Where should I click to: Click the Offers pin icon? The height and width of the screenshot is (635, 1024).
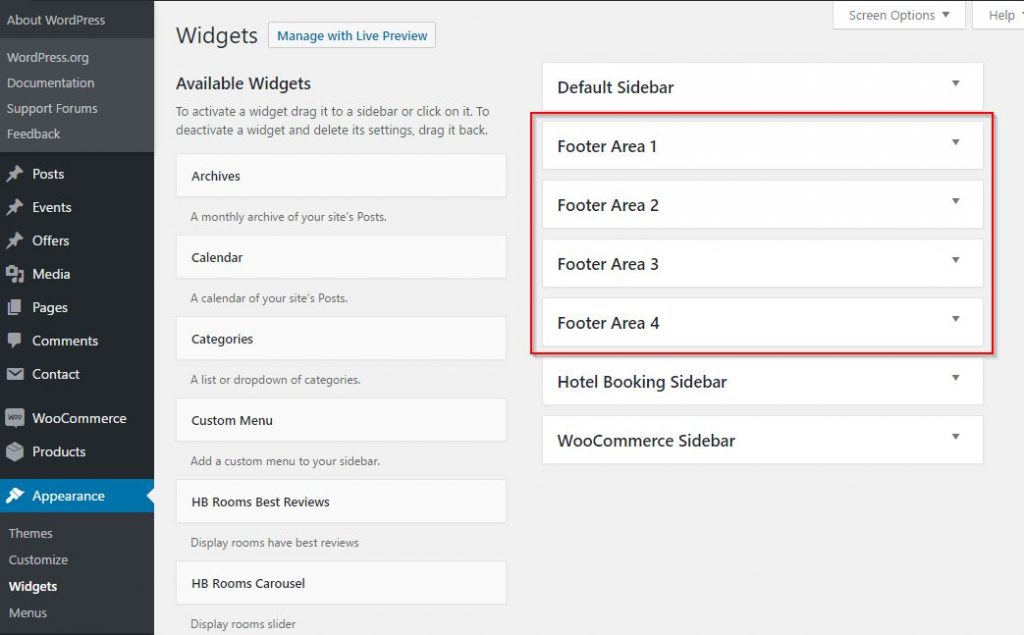tap(15, 241)
